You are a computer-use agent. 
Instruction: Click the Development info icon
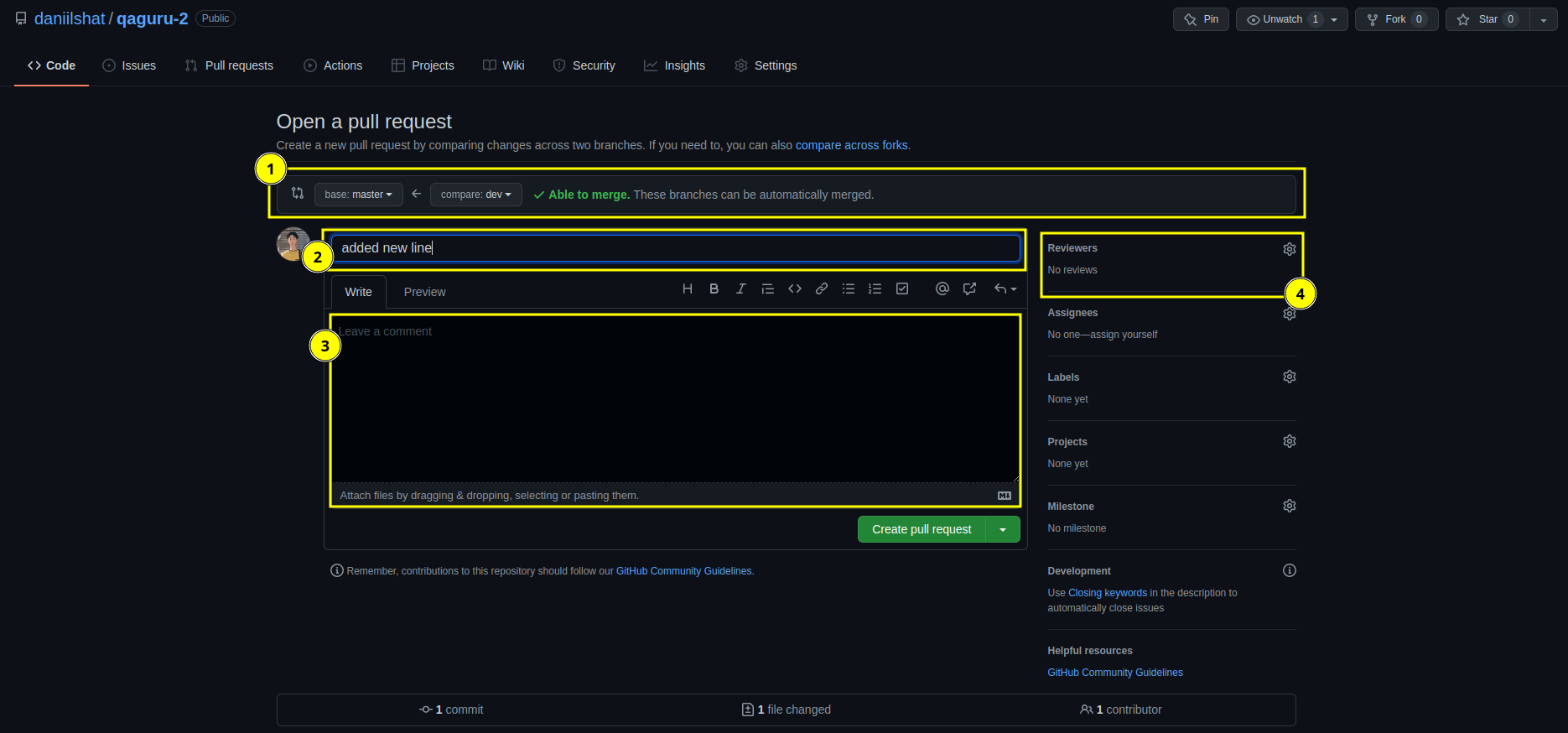(1290, 570)
